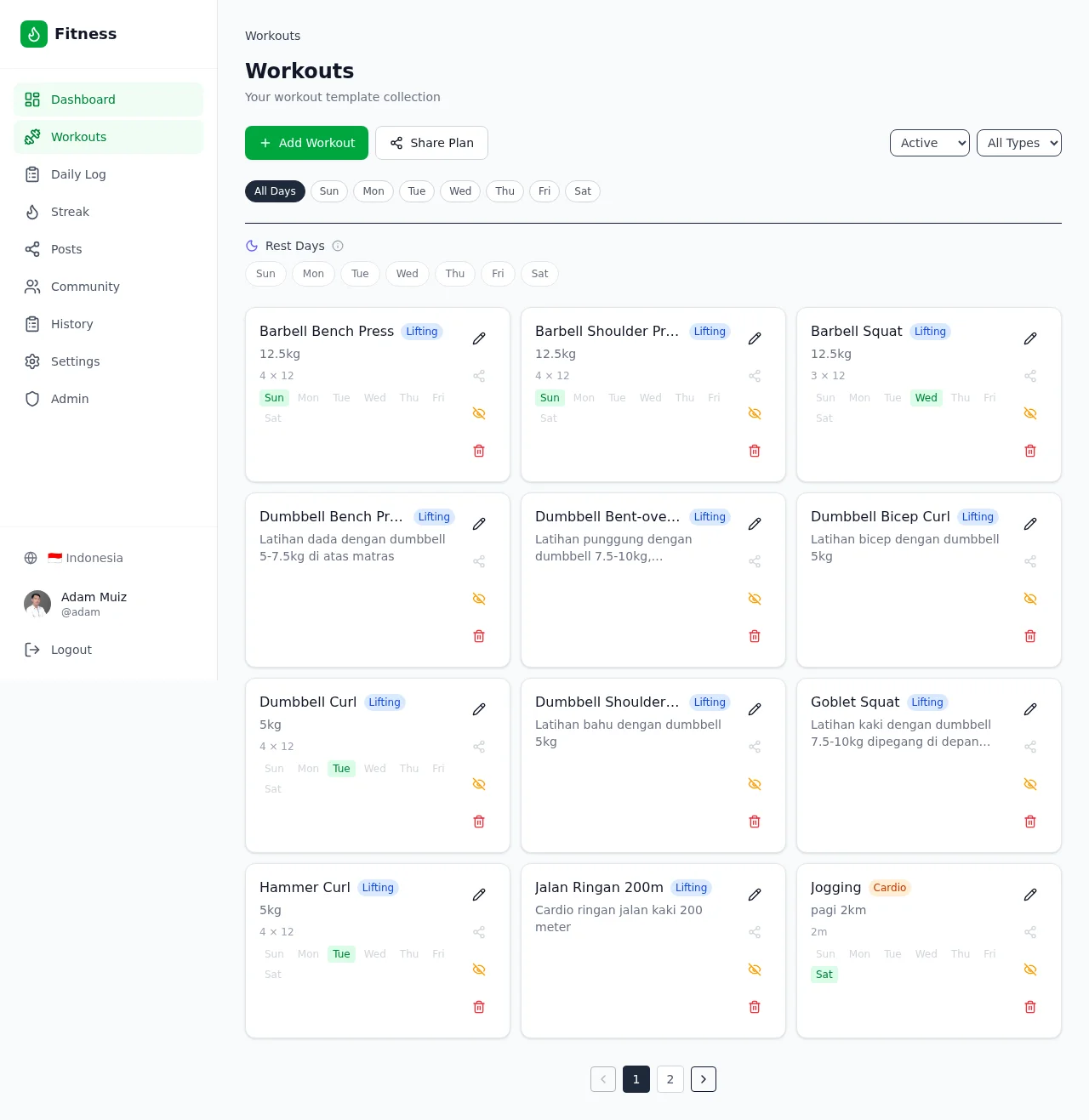Screen dimensions: 1089x1120
Task: Edit the Hammer Curl workout
Action: click(x=479, y=895)
